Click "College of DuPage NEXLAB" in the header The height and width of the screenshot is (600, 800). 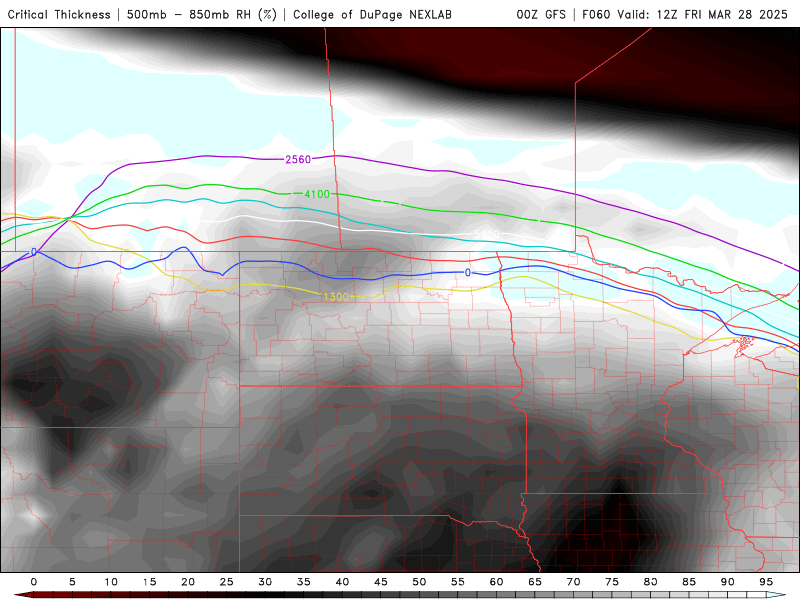pos(372,14)
